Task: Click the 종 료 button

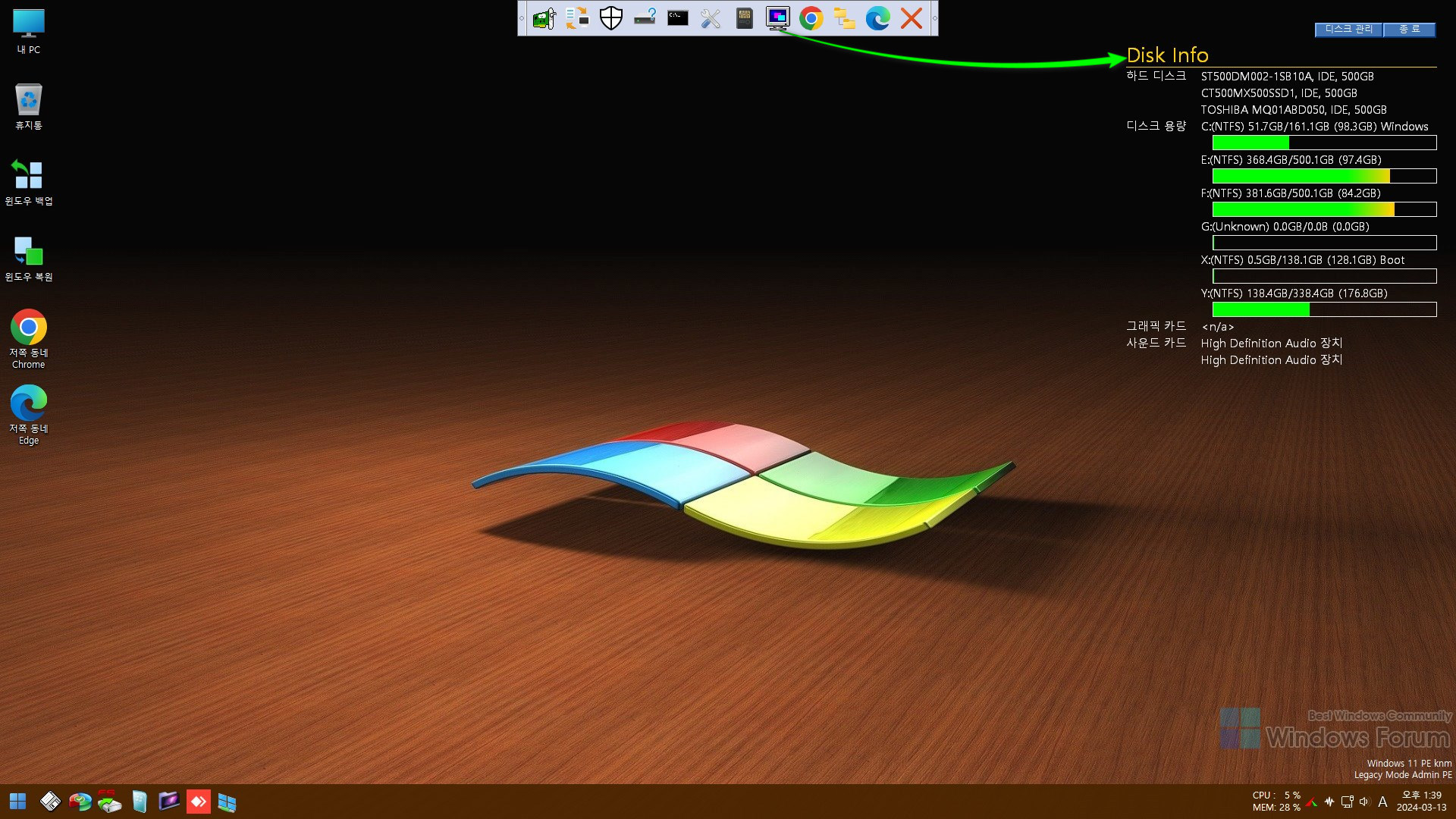Action: pyautogui.click(x=1410, y=29)
